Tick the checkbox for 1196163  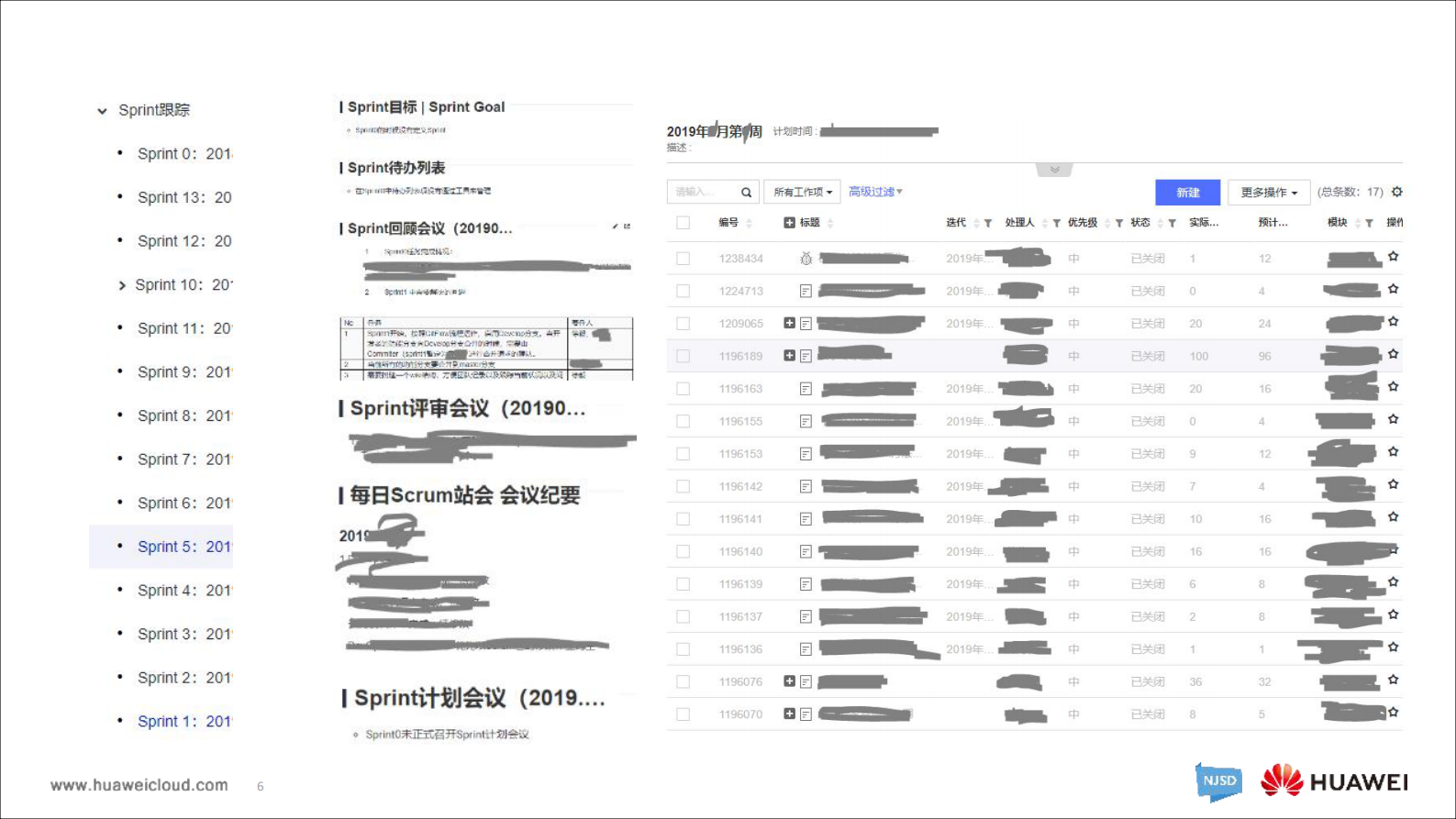click(683, 389)
